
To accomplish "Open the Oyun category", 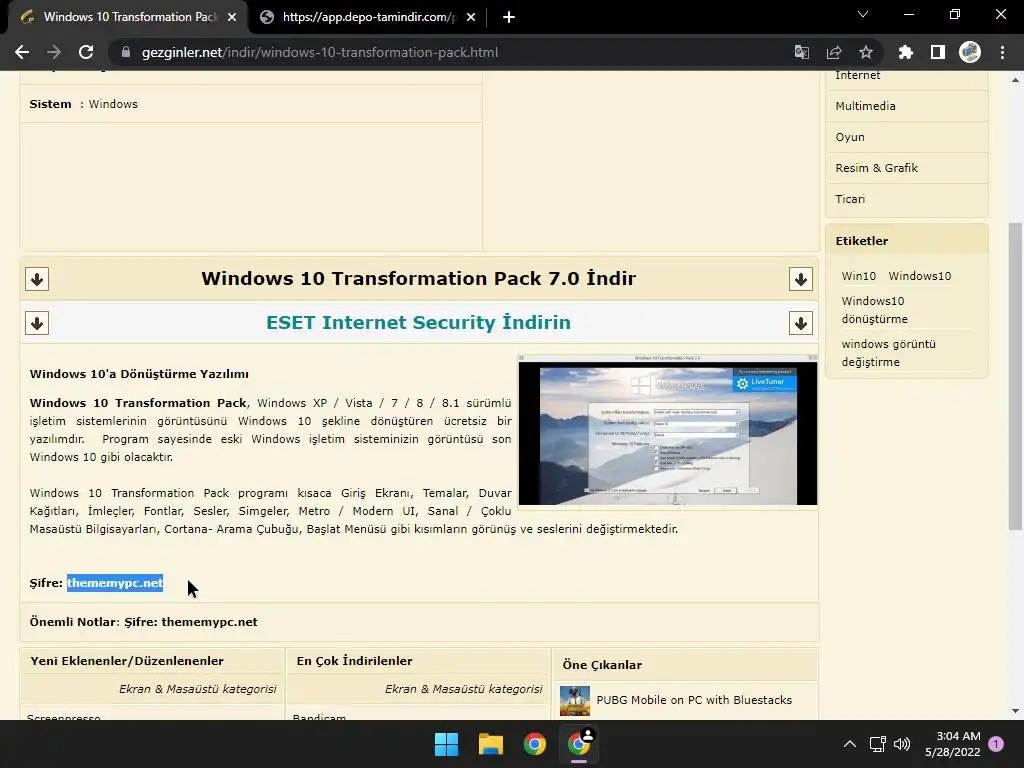I will (850, 137).
